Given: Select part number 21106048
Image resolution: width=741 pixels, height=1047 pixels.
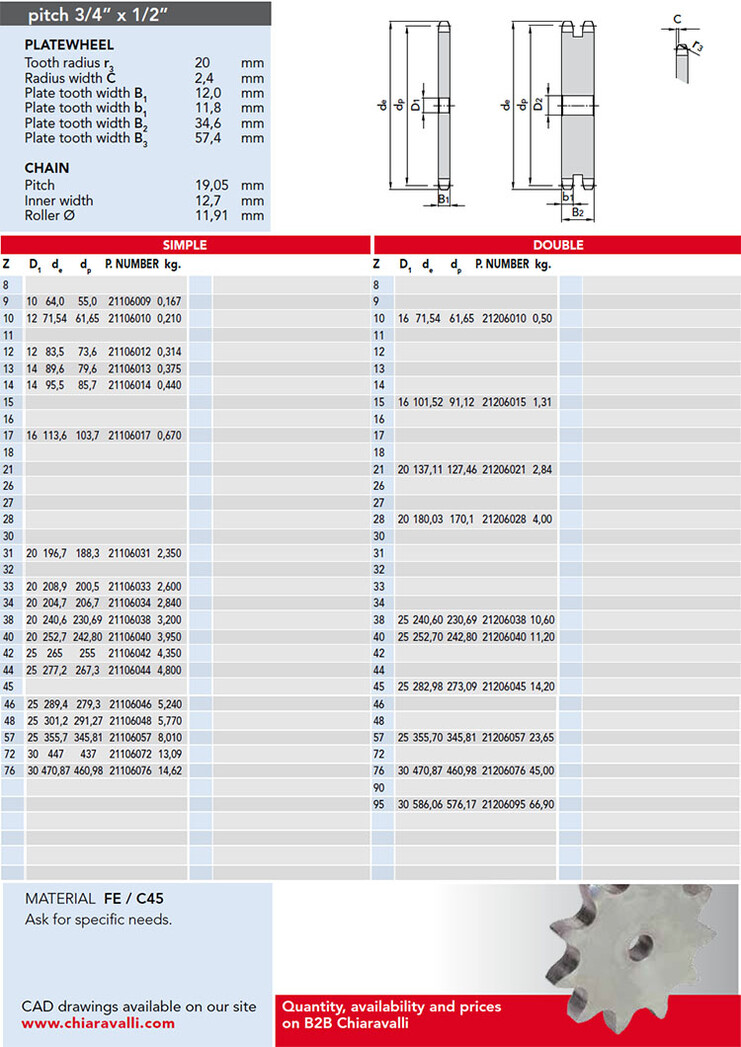Looking at the screenshot, I should tap(130, 720).
